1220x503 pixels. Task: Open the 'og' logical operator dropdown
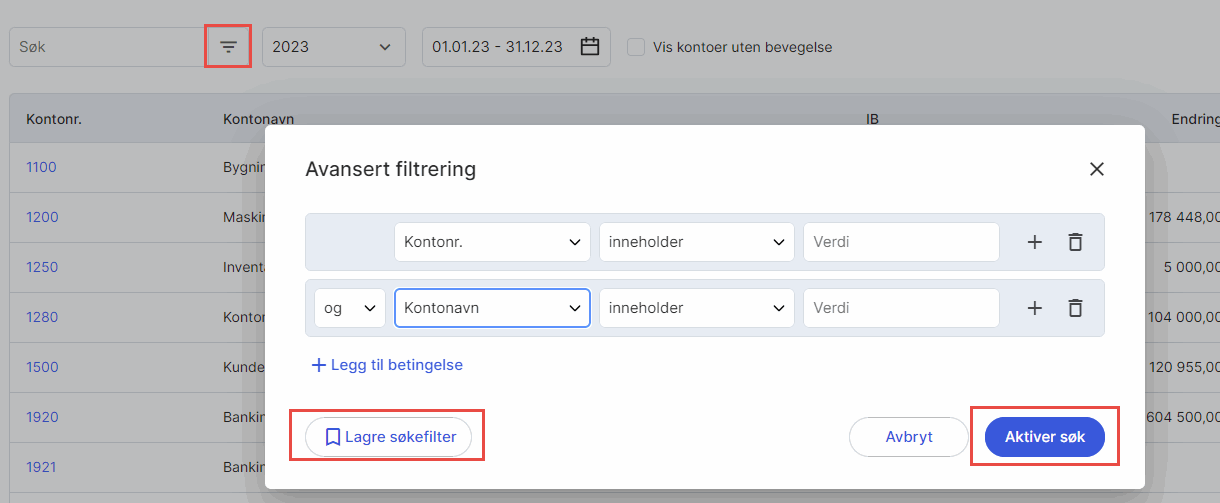tap(349, 308)
